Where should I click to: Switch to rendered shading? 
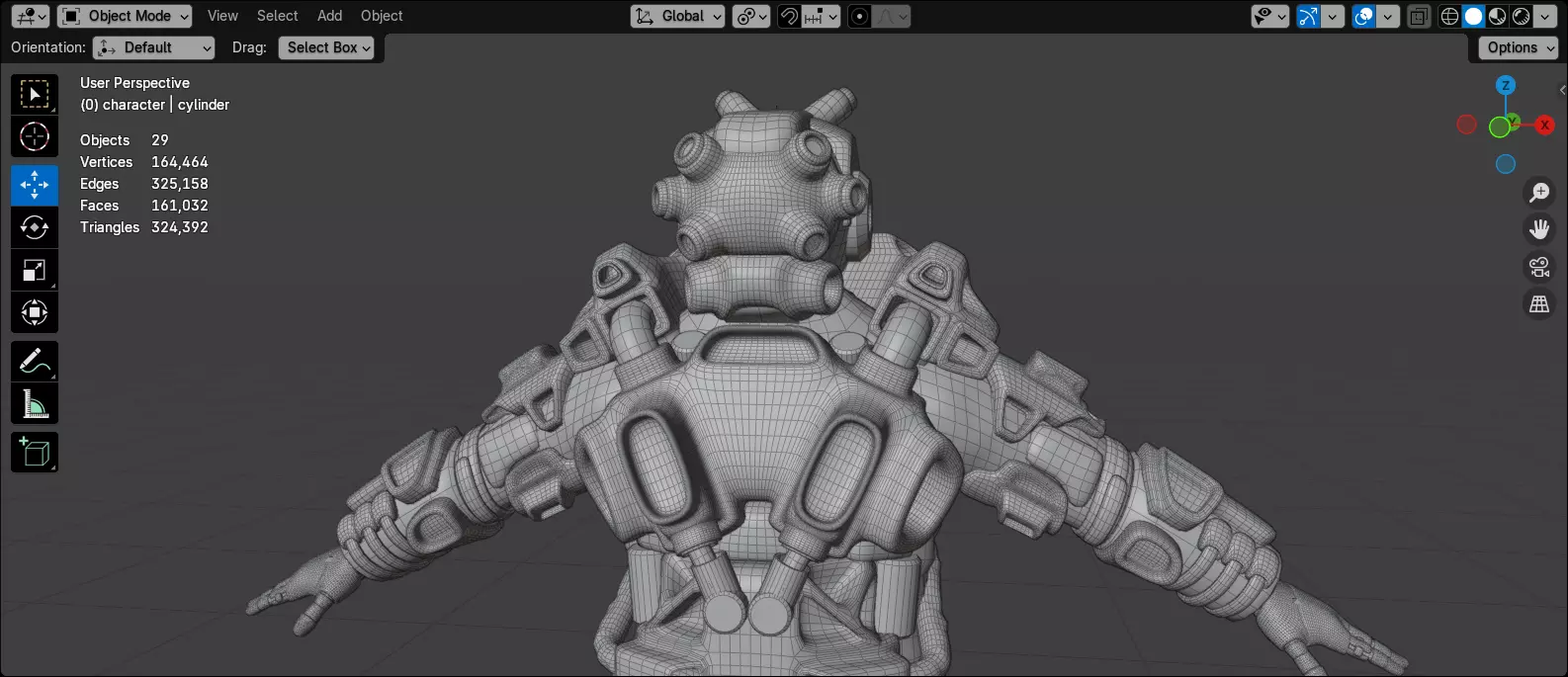click(1521, 16)
